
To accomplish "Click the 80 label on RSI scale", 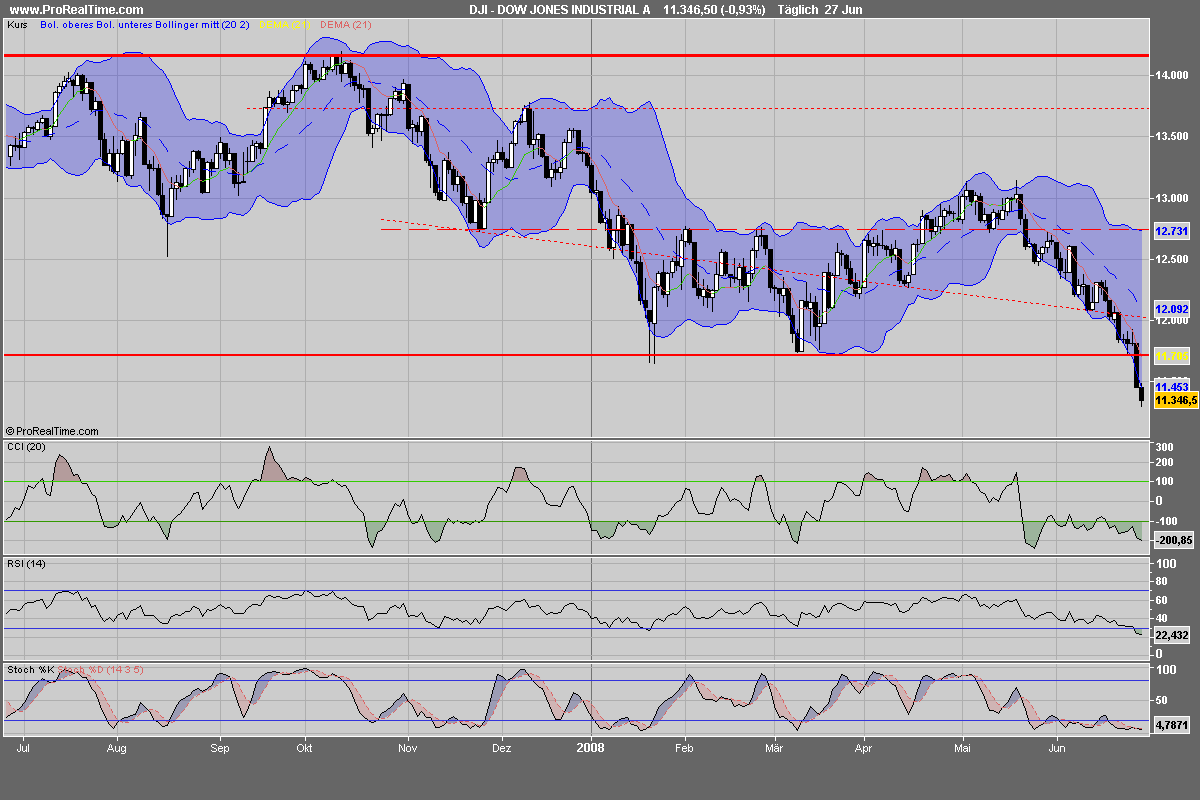I will tap(1162, 581).
